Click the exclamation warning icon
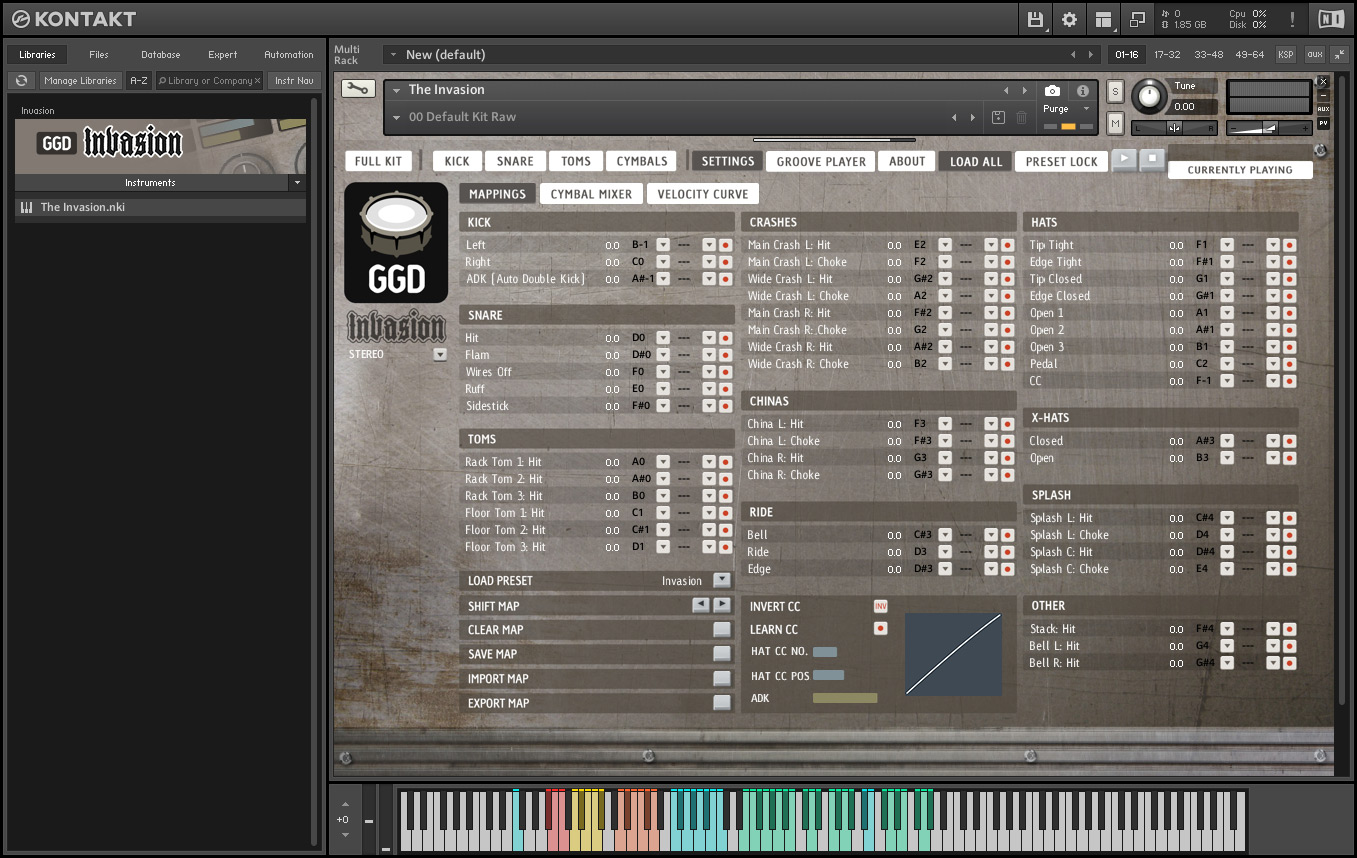This screenshot has height=858, width=1357. pyautogui.click(x=1292, y=19)
